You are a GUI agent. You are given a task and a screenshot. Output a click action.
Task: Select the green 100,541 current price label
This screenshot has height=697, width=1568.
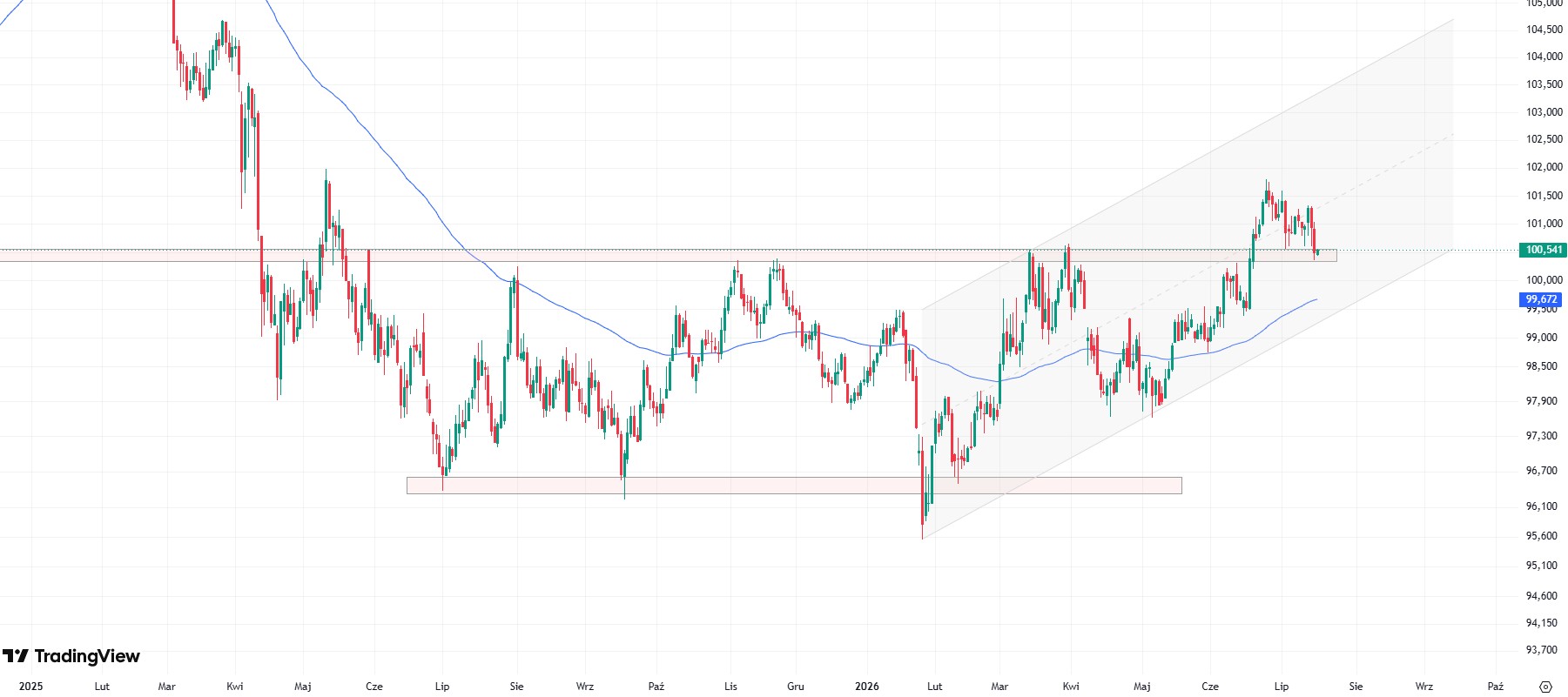(1544, 250)
